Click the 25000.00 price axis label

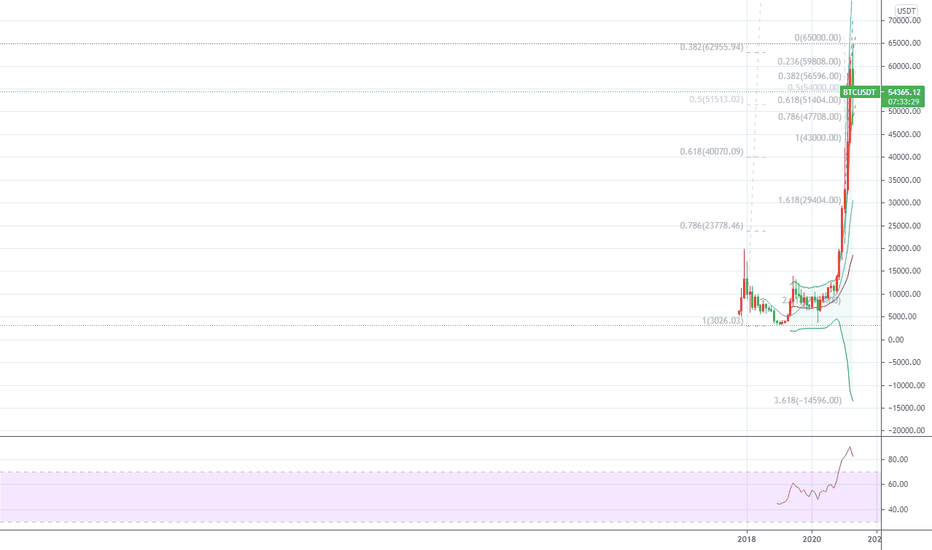[905, 226]
